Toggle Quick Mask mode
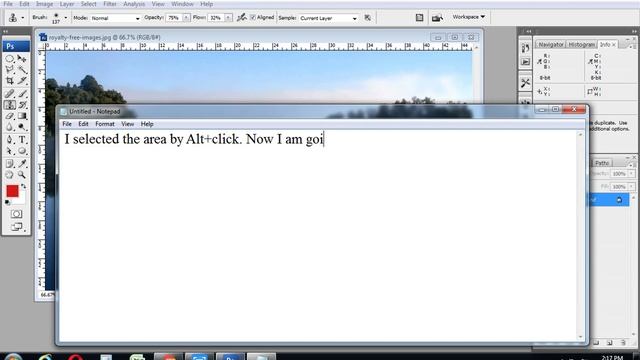Image resolution: width=640 pixels, height=360 pixels. [x=16, y=214]
